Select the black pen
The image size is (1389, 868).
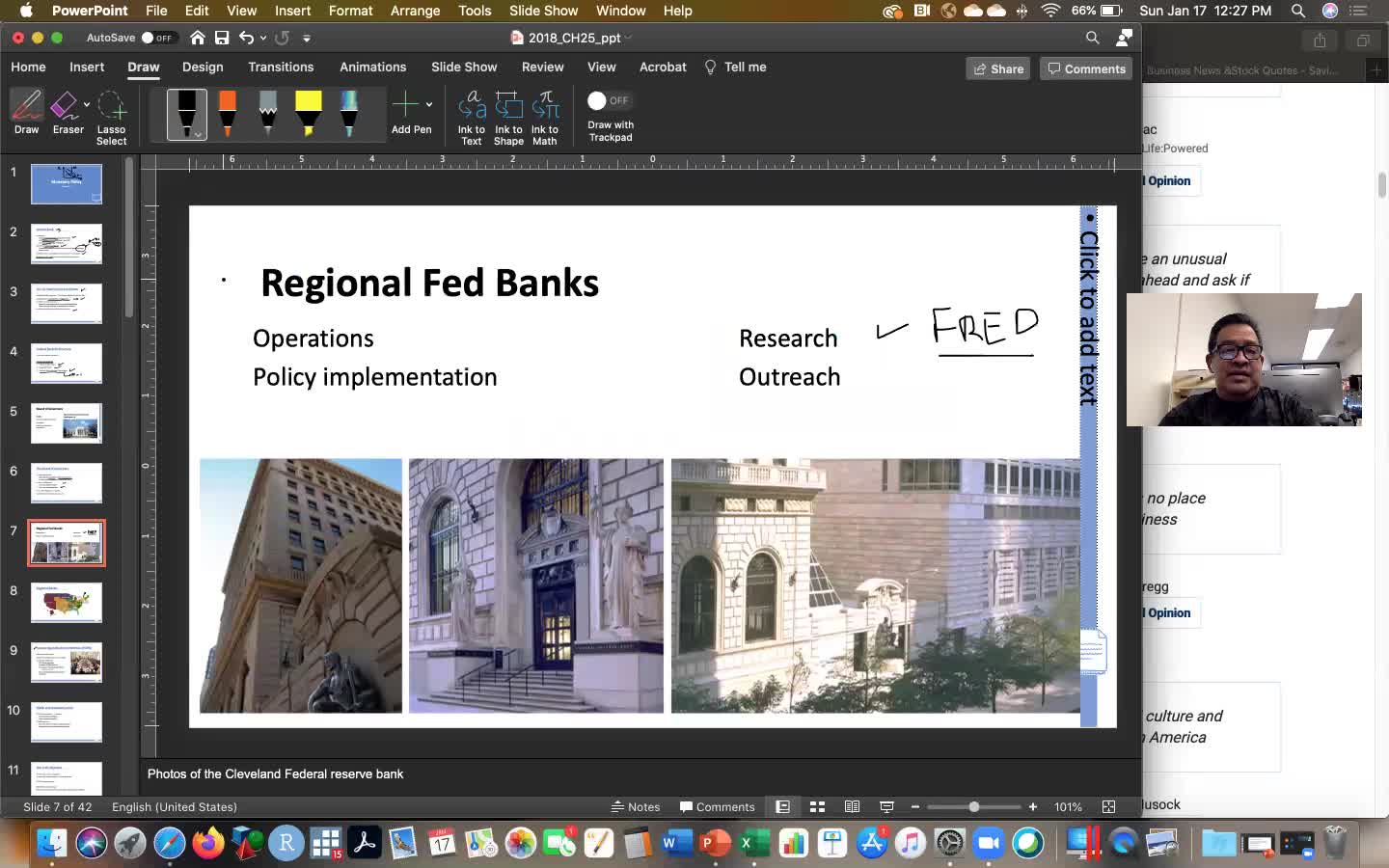tap(187, 114)
